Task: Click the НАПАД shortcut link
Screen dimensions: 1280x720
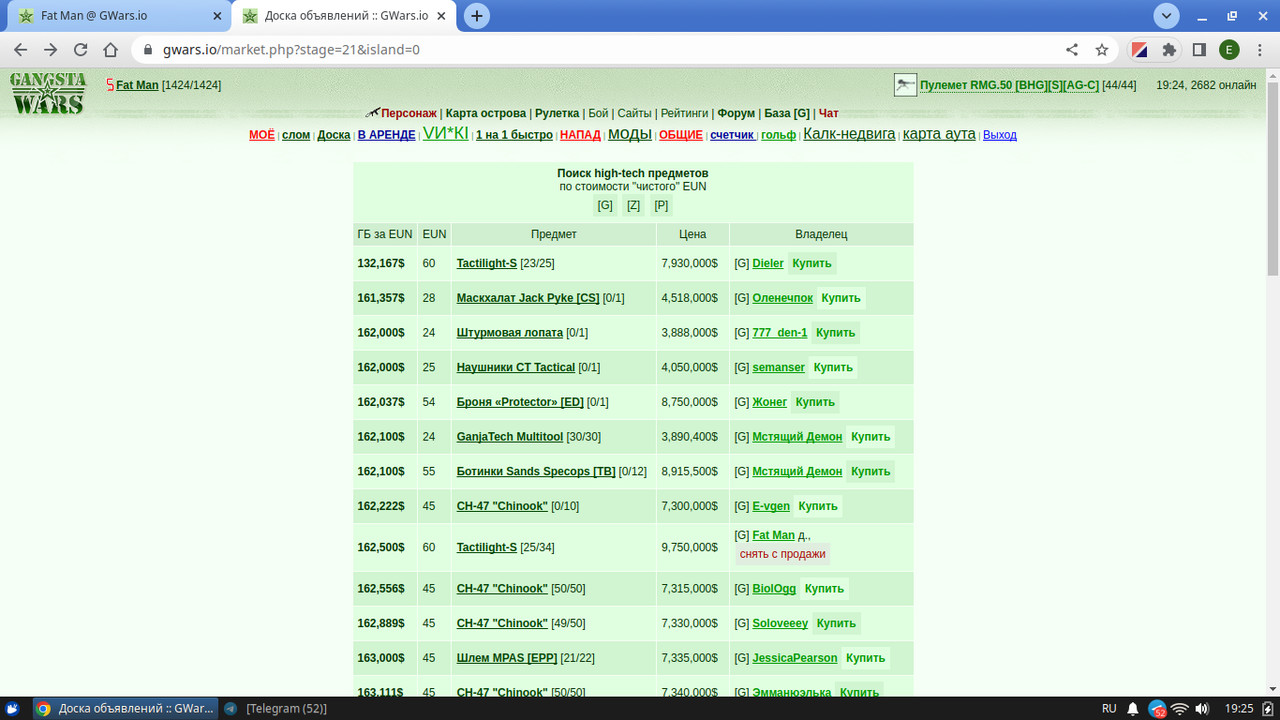Action: 580,135
